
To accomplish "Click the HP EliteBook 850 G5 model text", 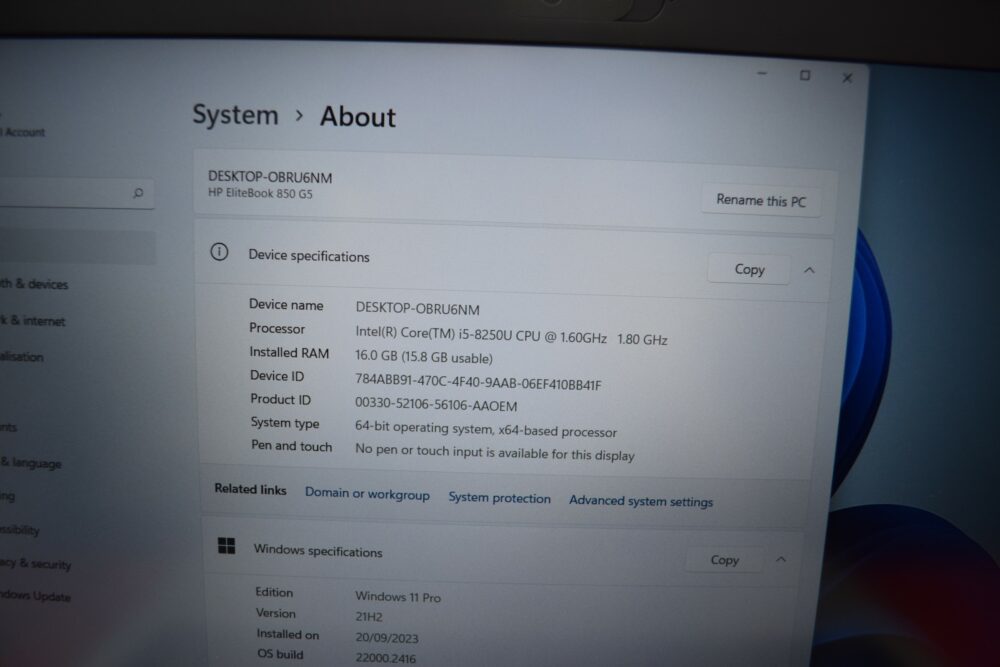I will pyautogui.click(x=260, y=193).
